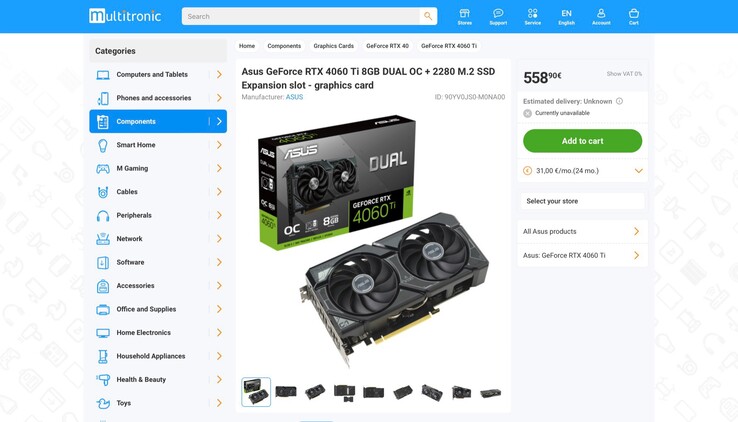The height and width of the screenshot is (422, 738).
Task: Select the second product thumbnail image
Action: click(286, 392)
